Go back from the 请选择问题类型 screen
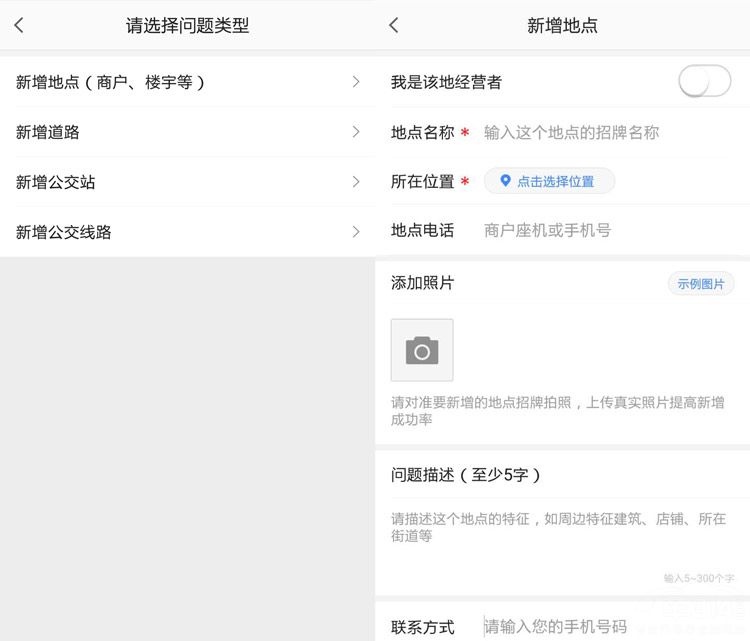This screenshot has height=641, width=750. pos(19,26)
